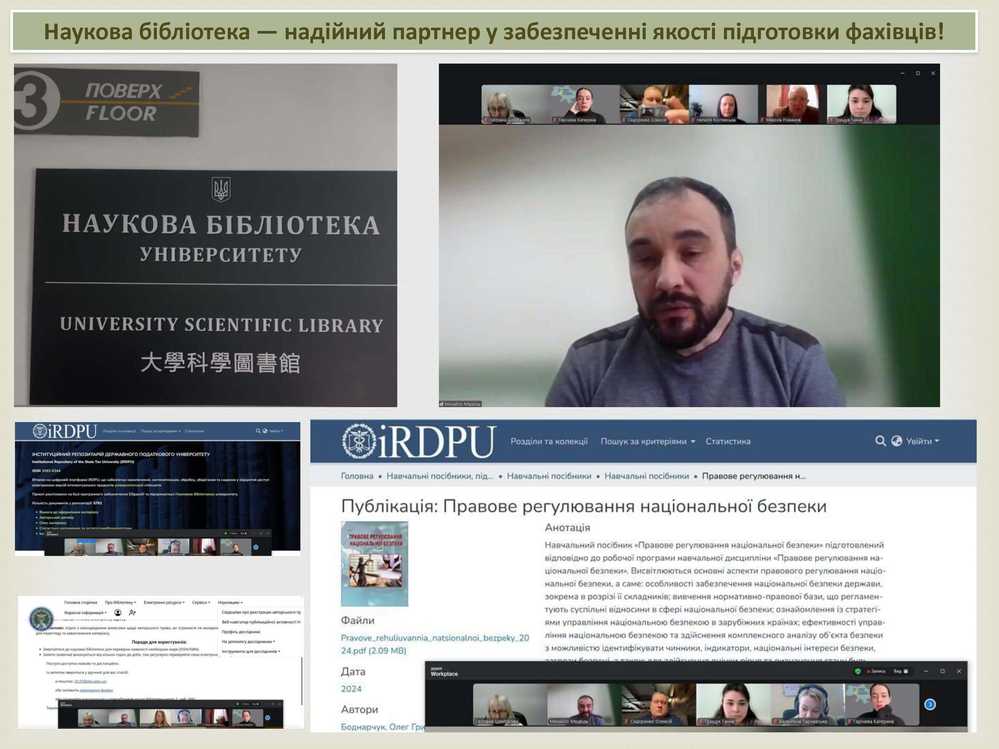This screenshot has width=999, height=749.
Task: Click the university emblem logo on library page
Action: [41, 619]
